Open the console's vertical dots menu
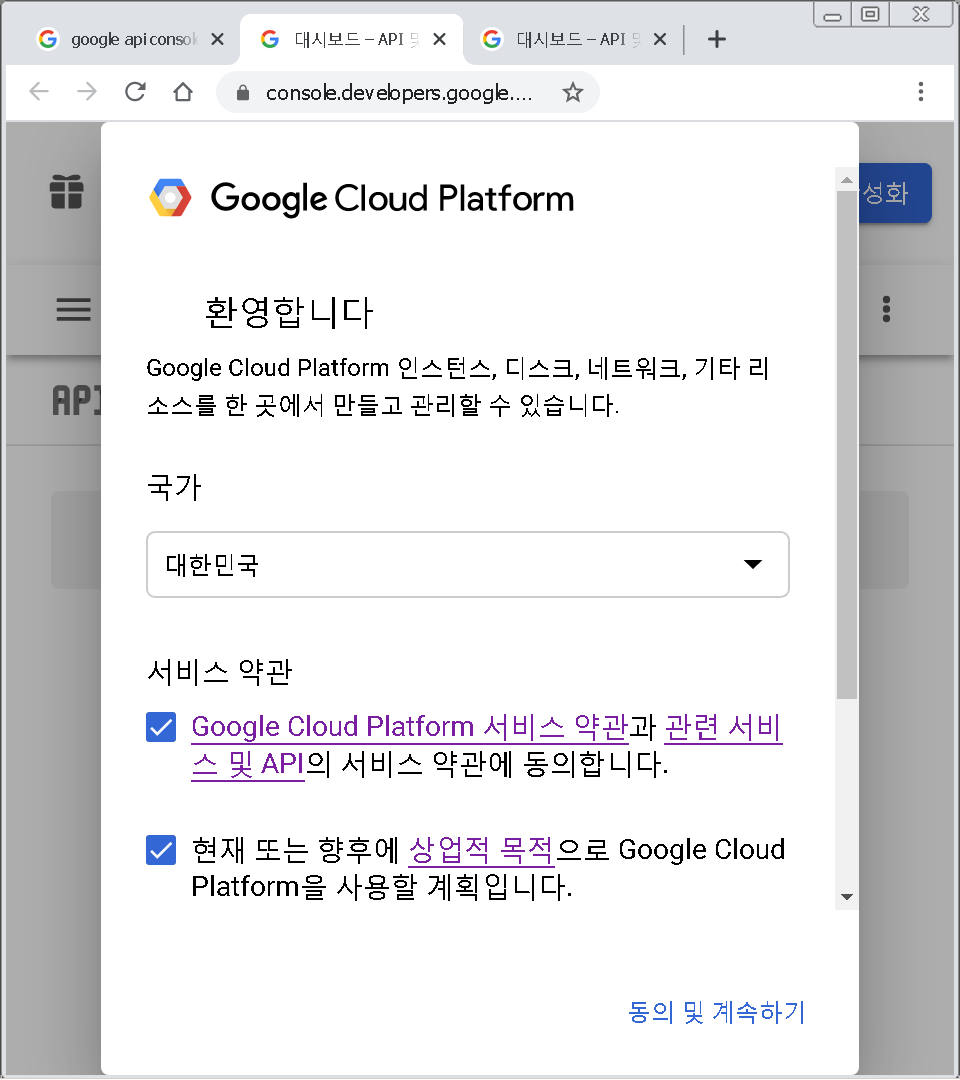Viewport: 960px width, 1080px height. point(886,309)
